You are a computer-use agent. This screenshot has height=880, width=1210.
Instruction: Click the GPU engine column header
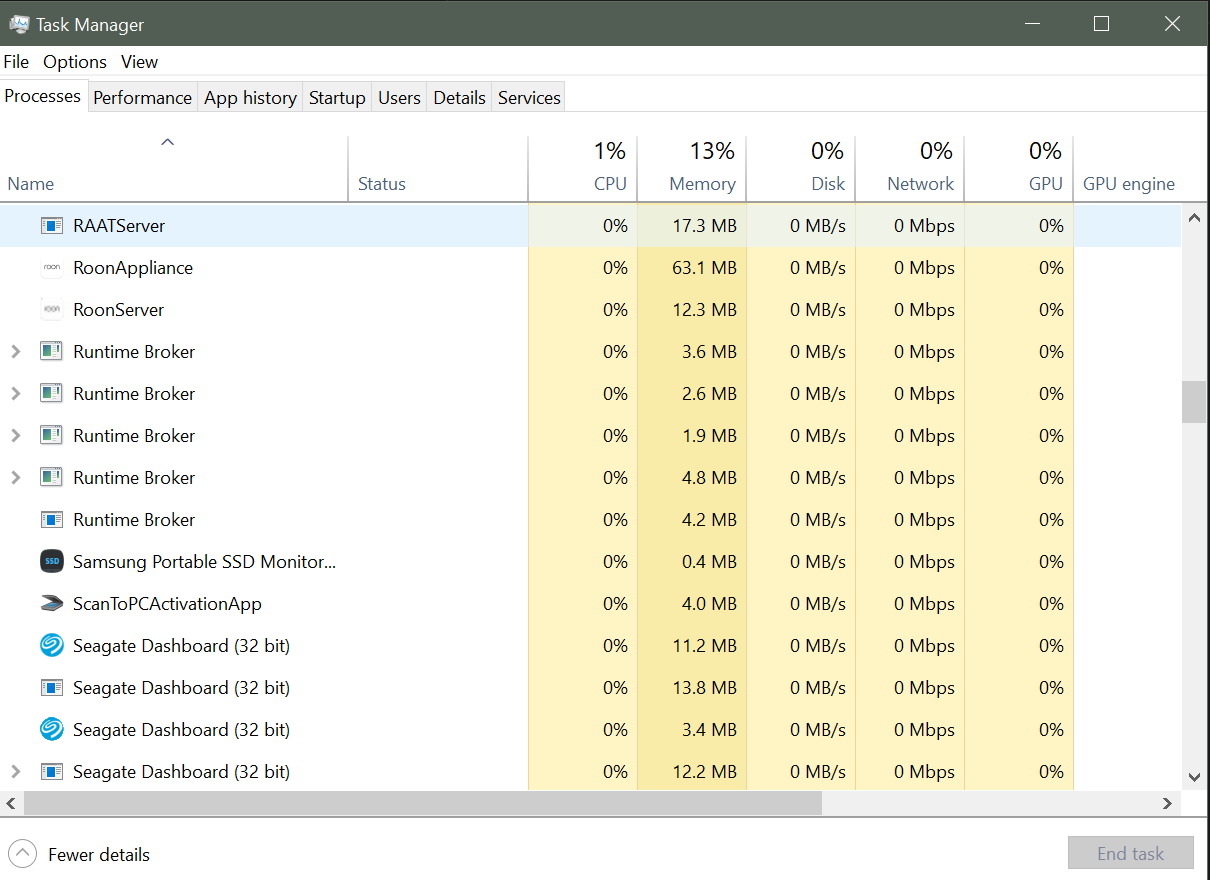[1128, 184]
